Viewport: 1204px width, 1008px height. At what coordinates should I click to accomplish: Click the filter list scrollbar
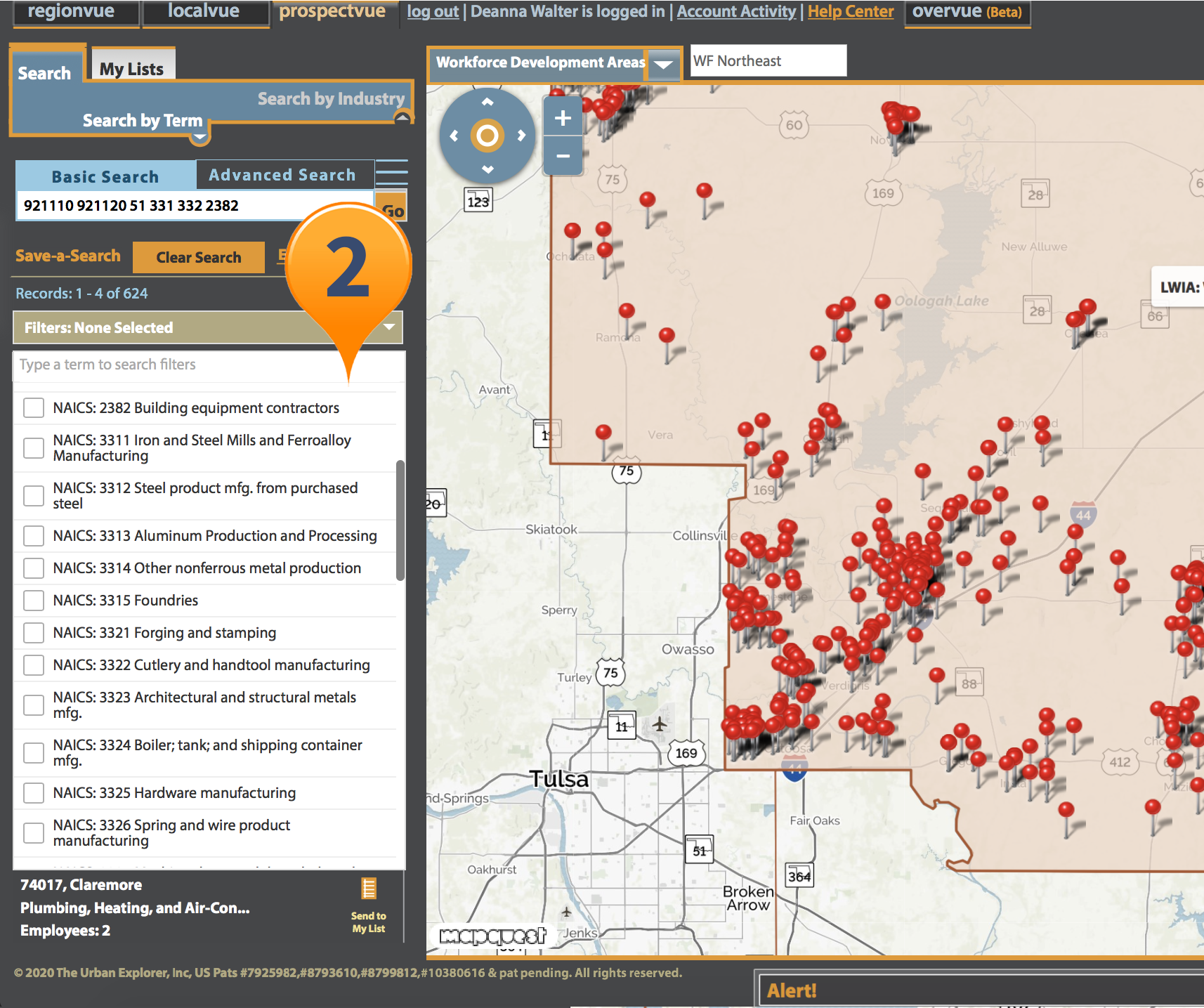pos(400,521)
